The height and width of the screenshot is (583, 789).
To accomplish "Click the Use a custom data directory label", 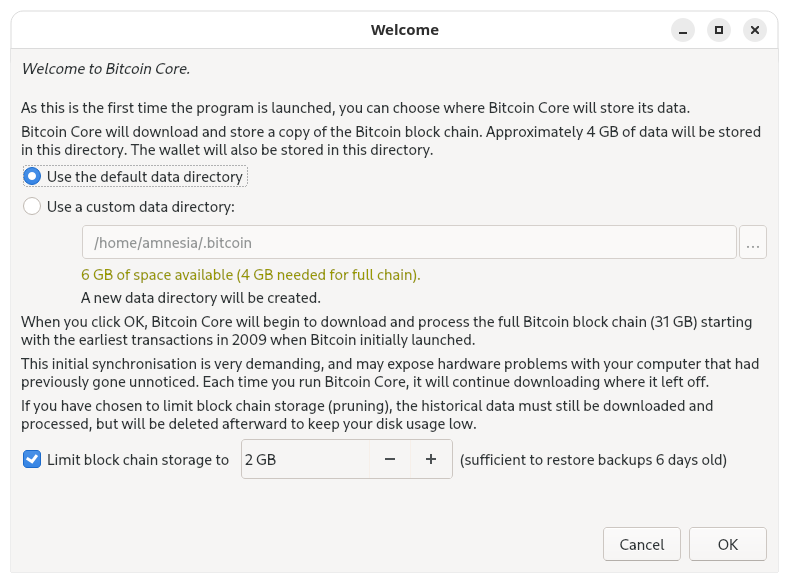I will click(141, 207).
